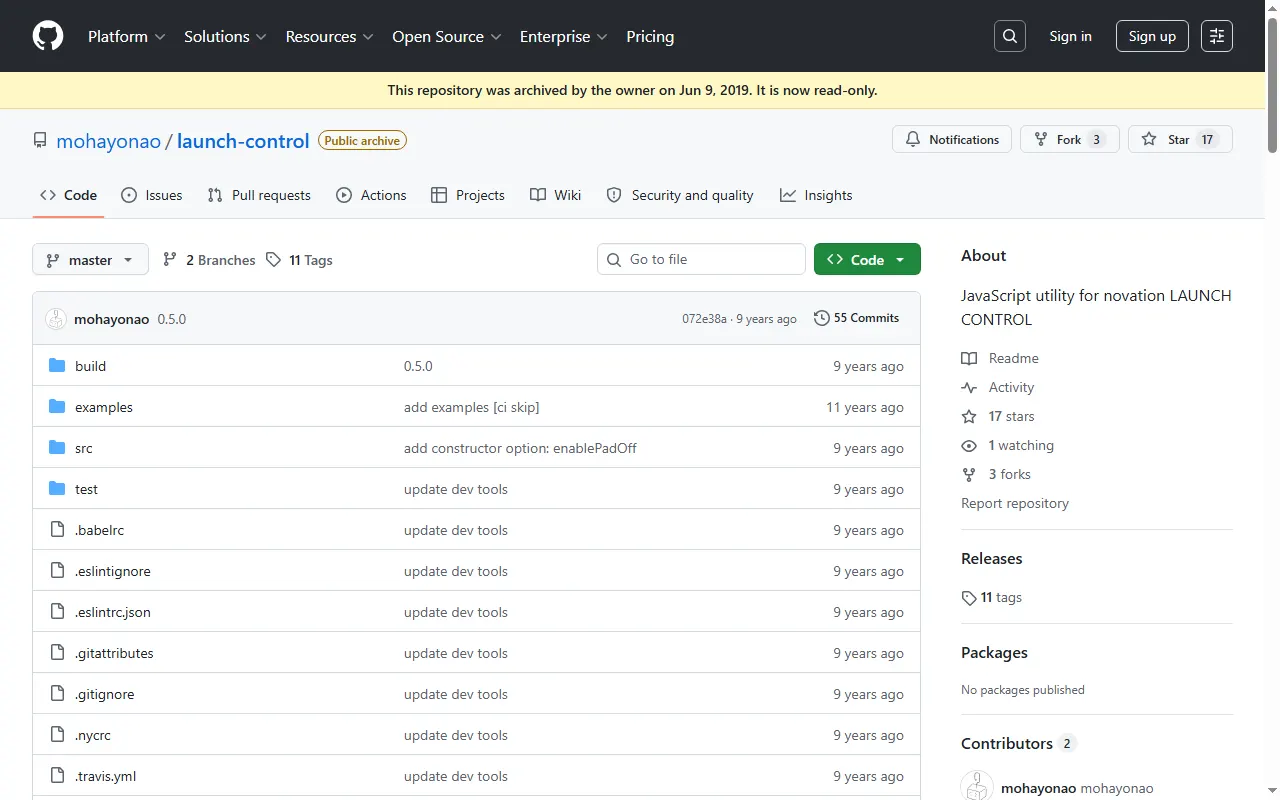
Task: View 17 stars in About sidebar
Action: [998, 416]
